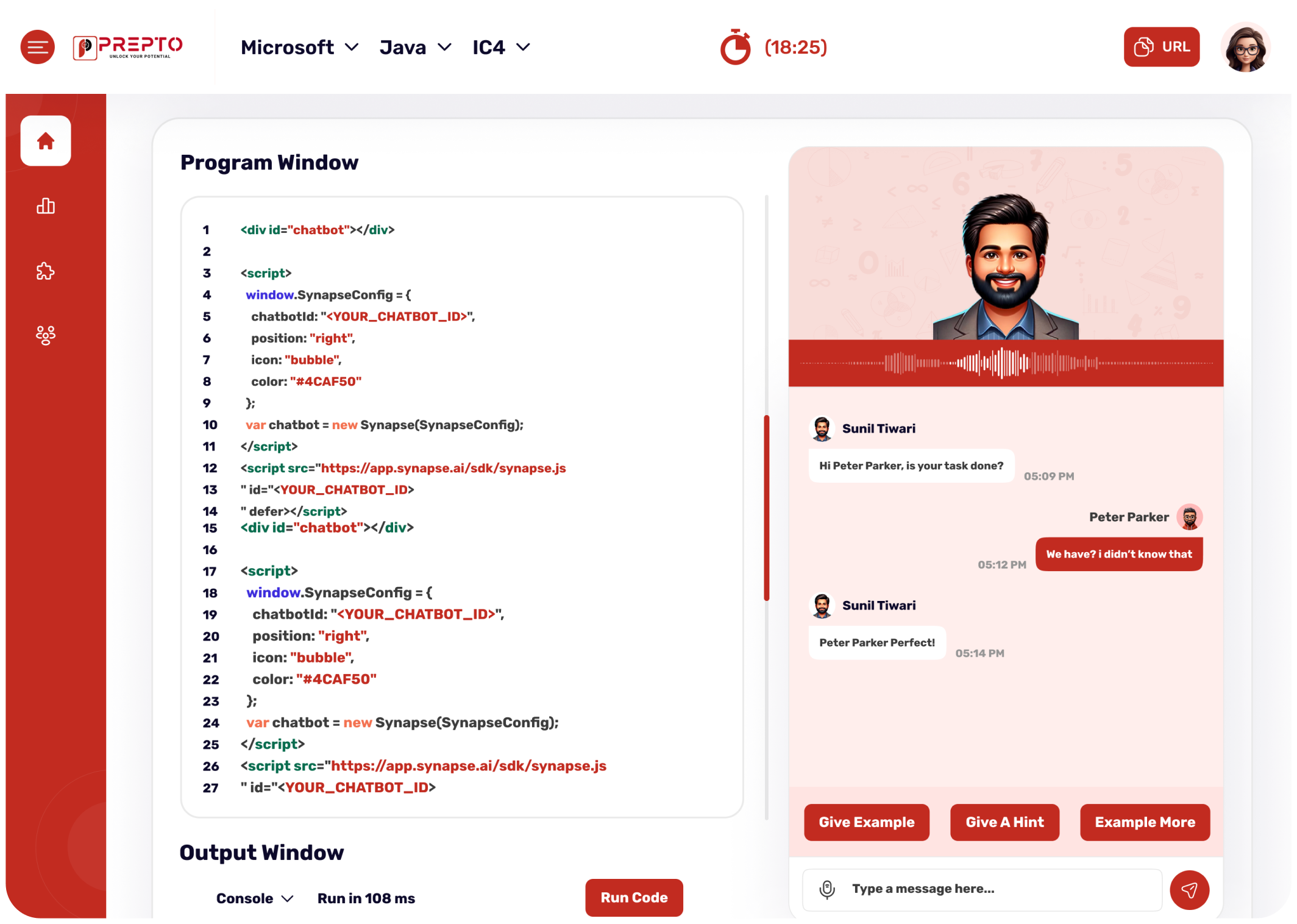Expand the Console dropdown
Image resolution: width=1297 pixels, height=924 pixels.
tap(255, 898)
